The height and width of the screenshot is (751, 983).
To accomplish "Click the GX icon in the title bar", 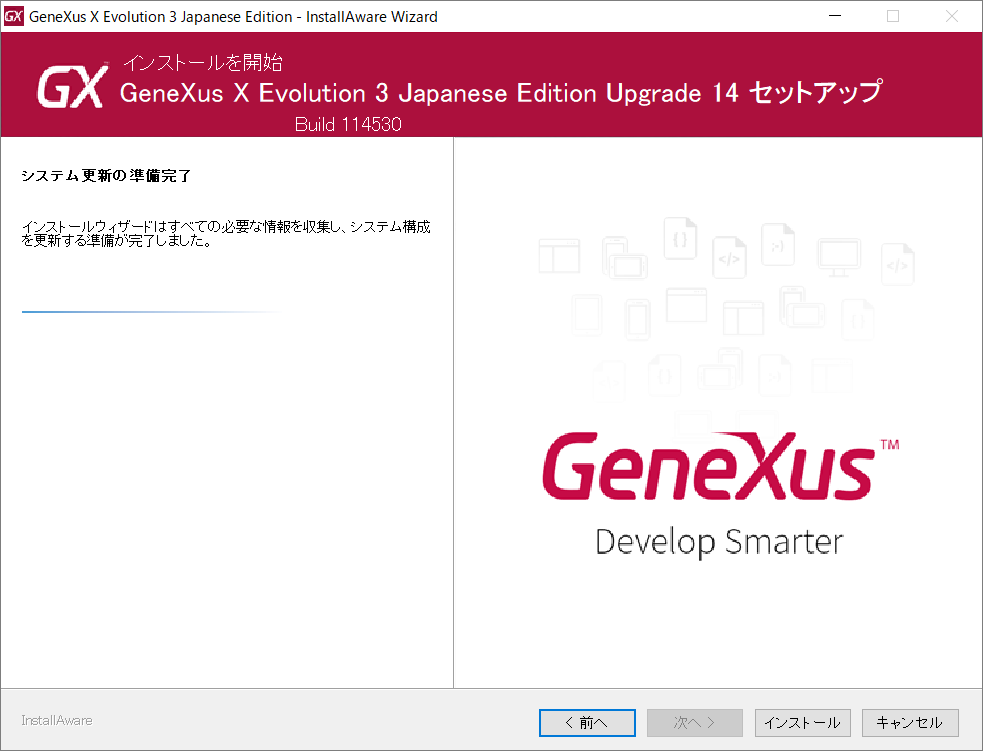I will [x=14, y=16].
